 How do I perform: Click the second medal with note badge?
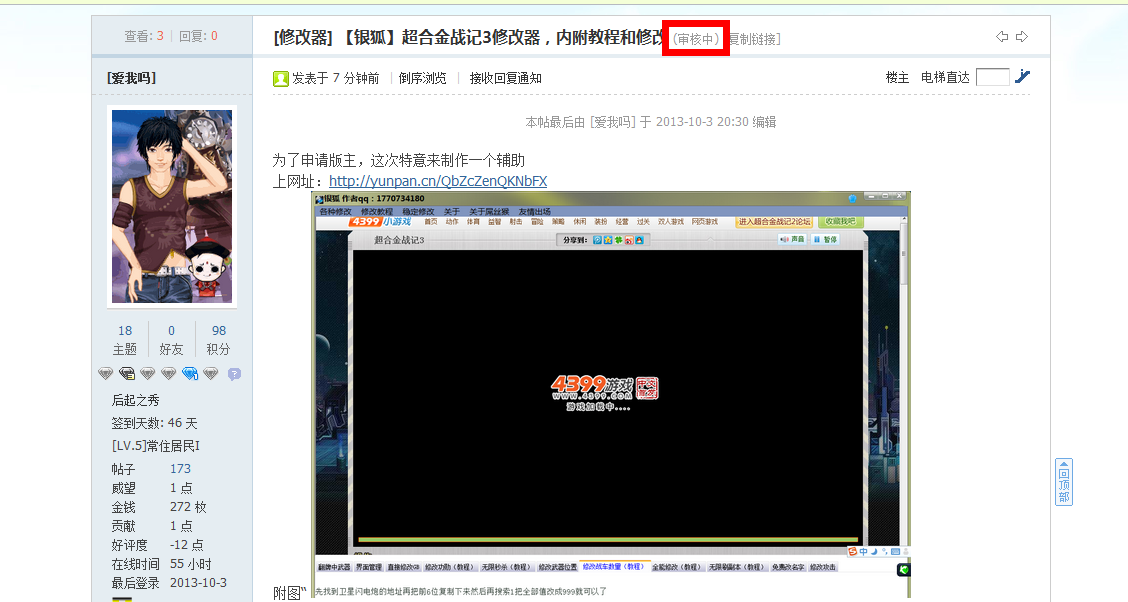pyautogui.click(x=127, y=374)
